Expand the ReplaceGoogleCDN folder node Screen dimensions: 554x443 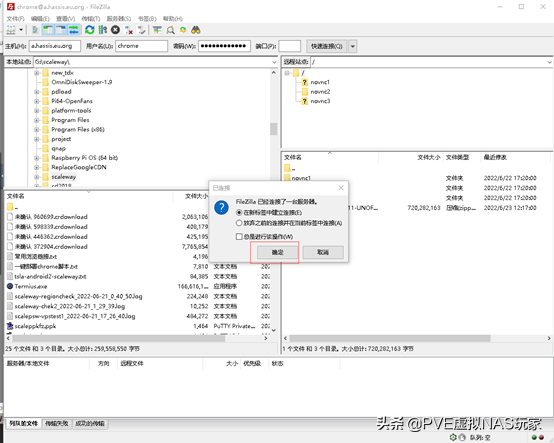click(37, 167)
